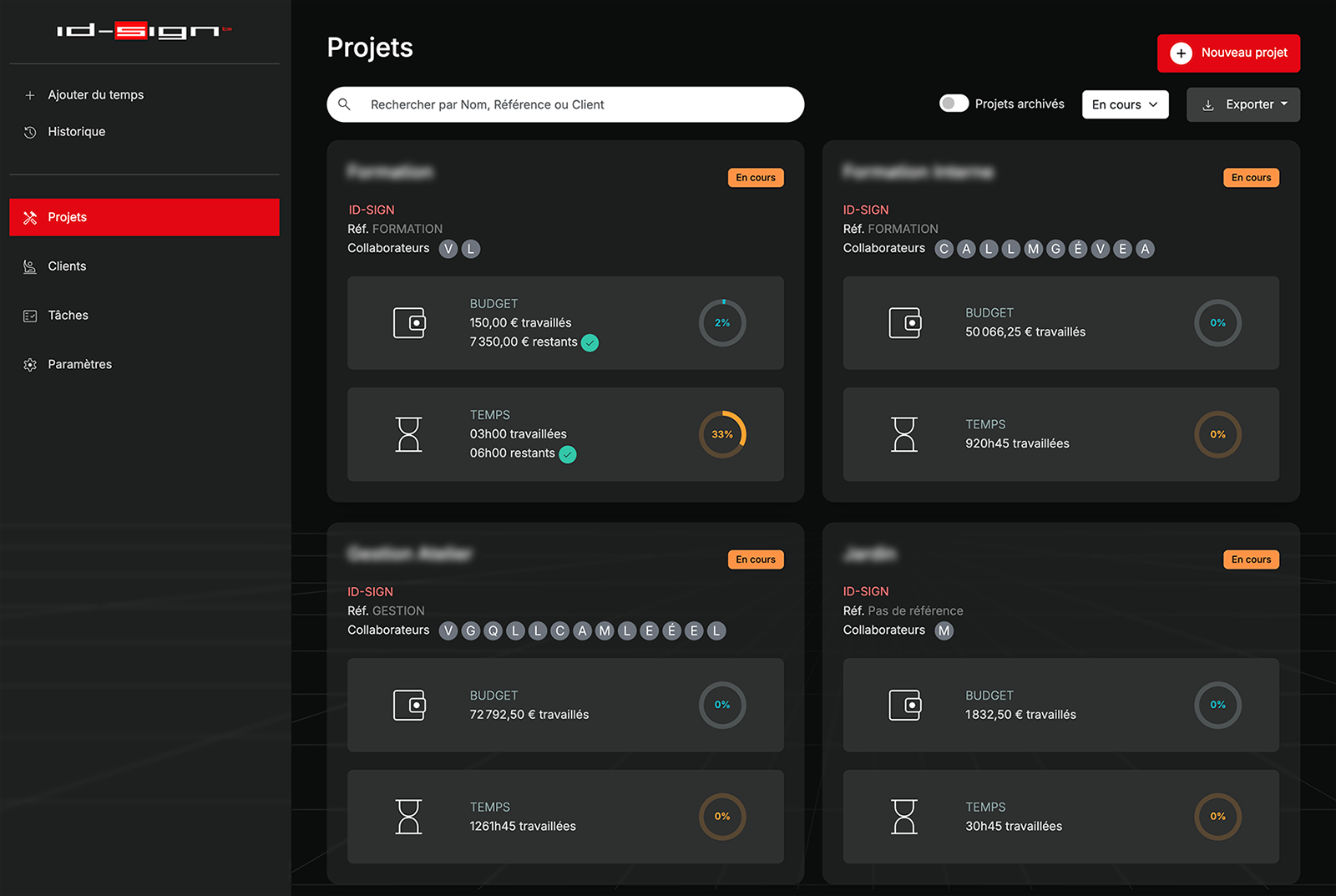Click the 'Réf. GESTION' reference text
Viewport: 1336px width, 896px height.
click(386, 611)
